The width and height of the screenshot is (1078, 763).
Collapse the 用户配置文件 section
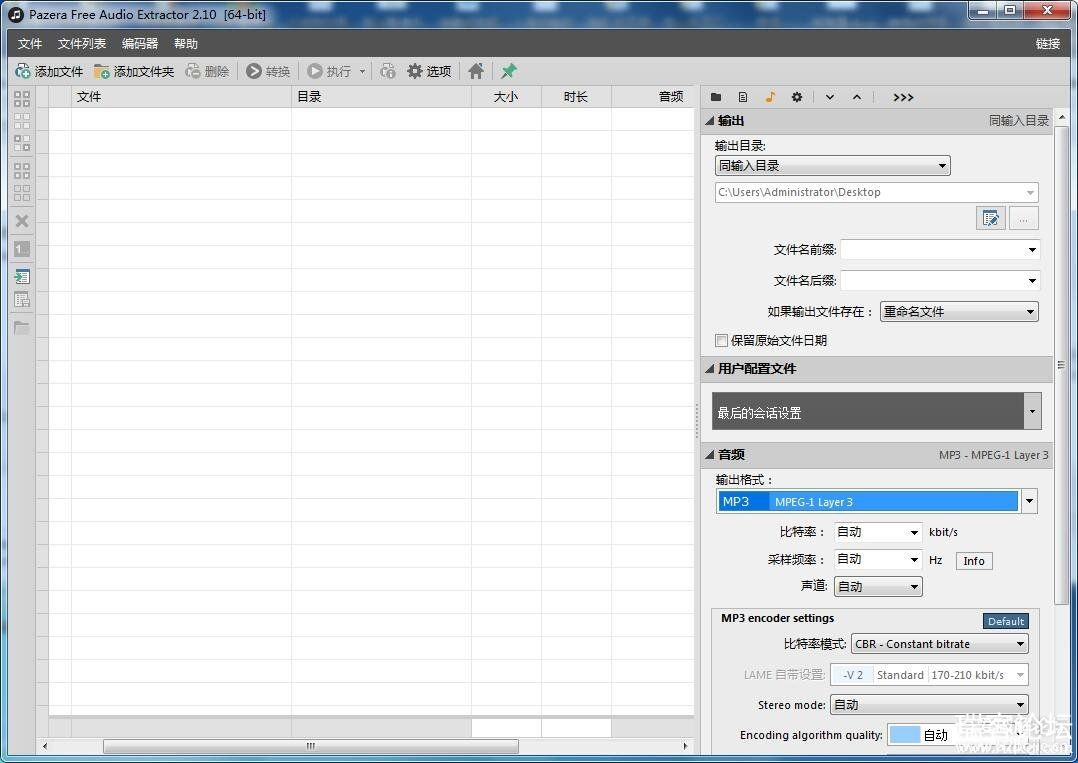(710, 368)
